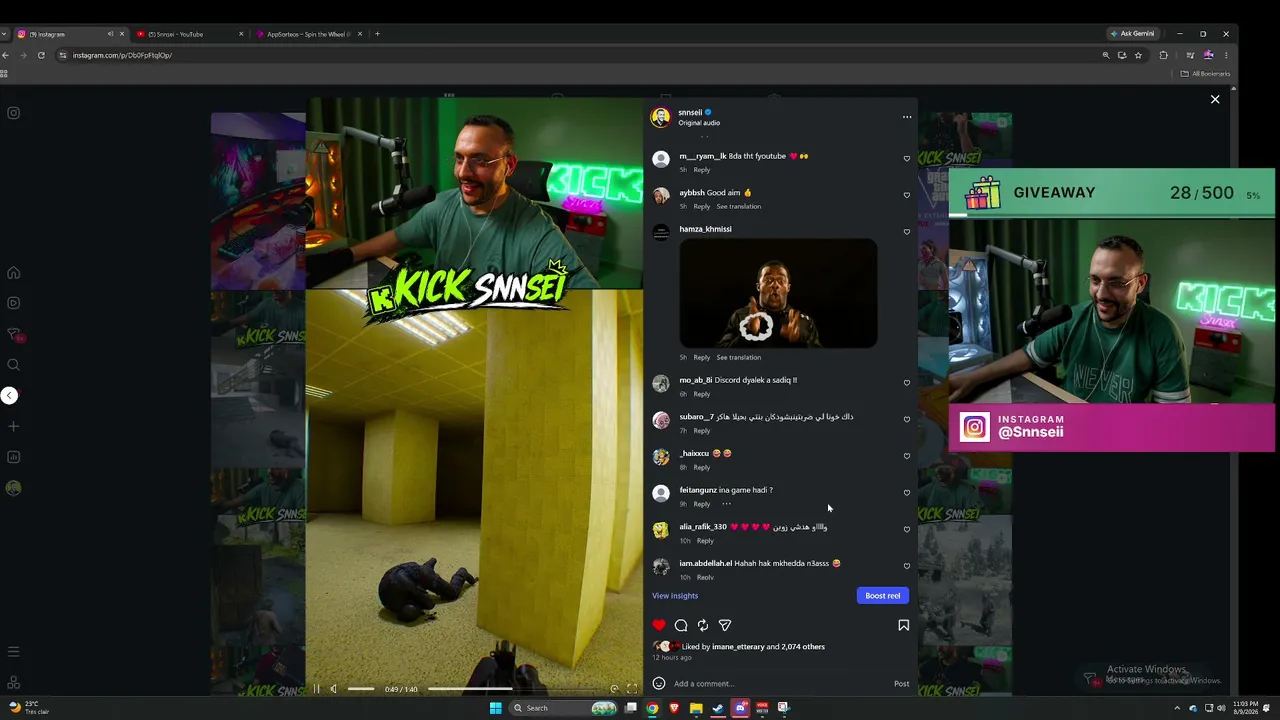Reload the Instagram page
The height and width of the screenshot is (720, 1280).
[x=41, y=55]
